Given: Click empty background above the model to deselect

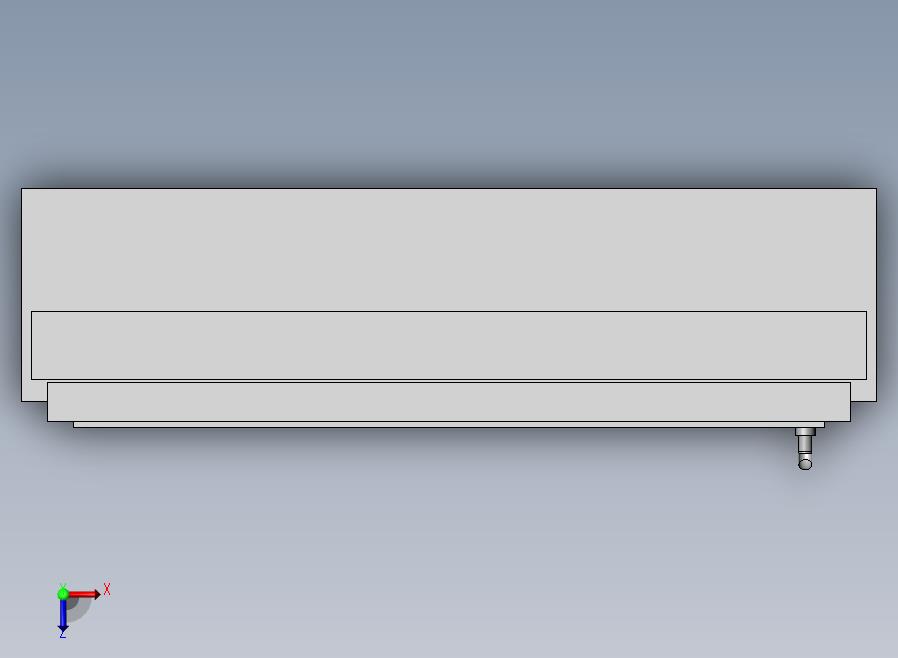Looking at the screenshot, I should 448,86.
